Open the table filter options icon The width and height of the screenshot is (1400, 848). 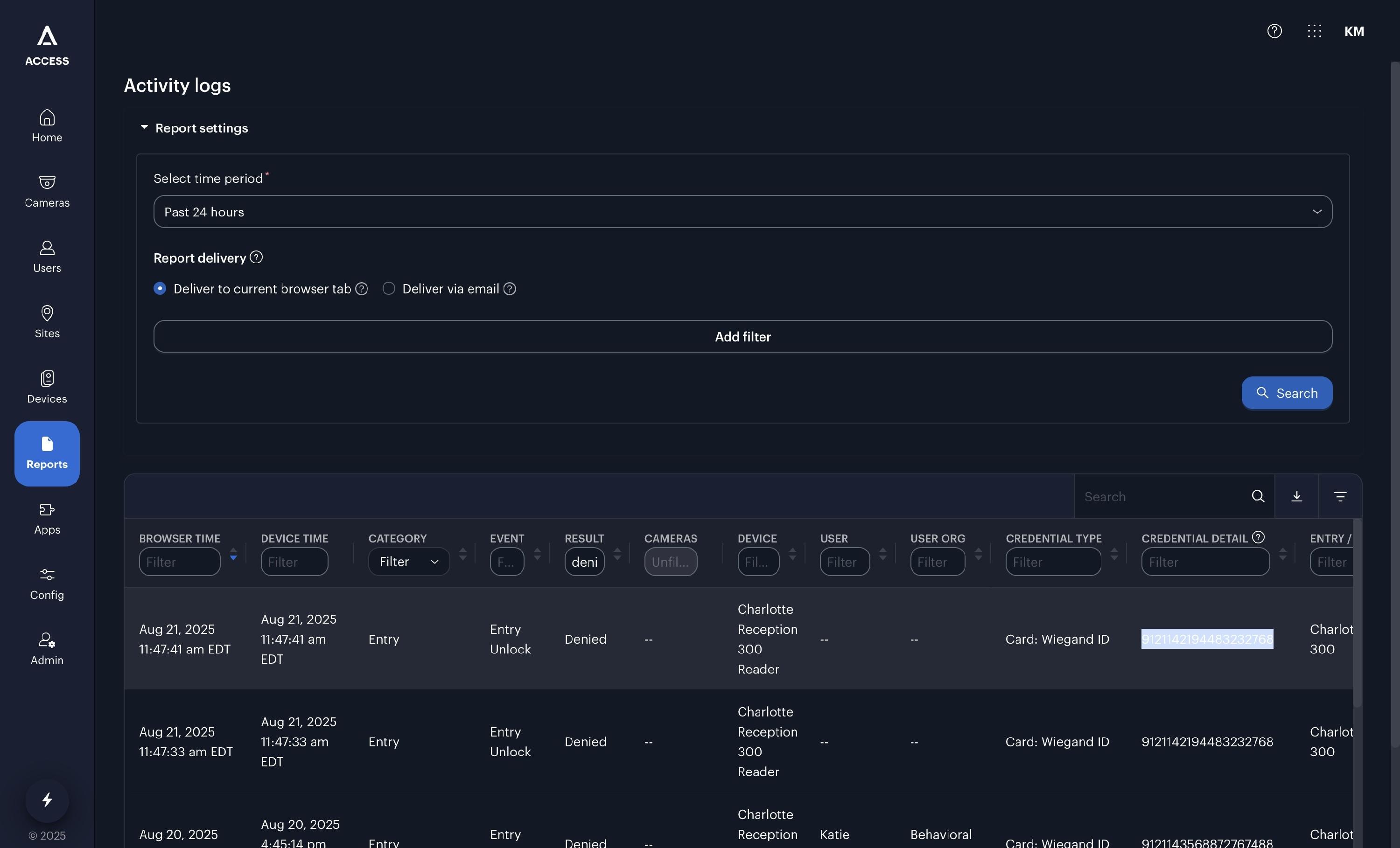point(1340,496)
